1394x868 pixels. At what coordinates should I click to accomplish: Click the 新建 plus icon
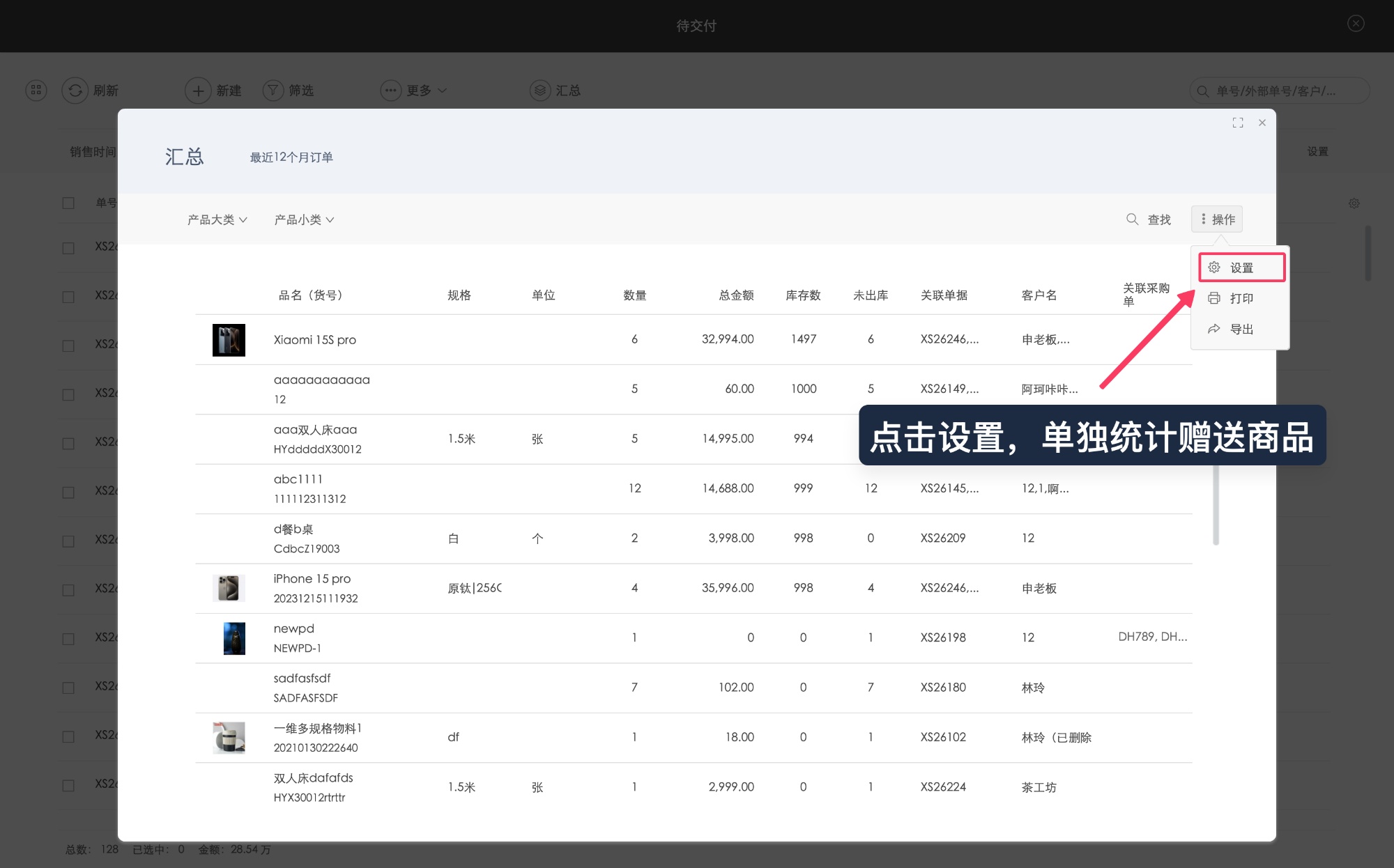198,91
